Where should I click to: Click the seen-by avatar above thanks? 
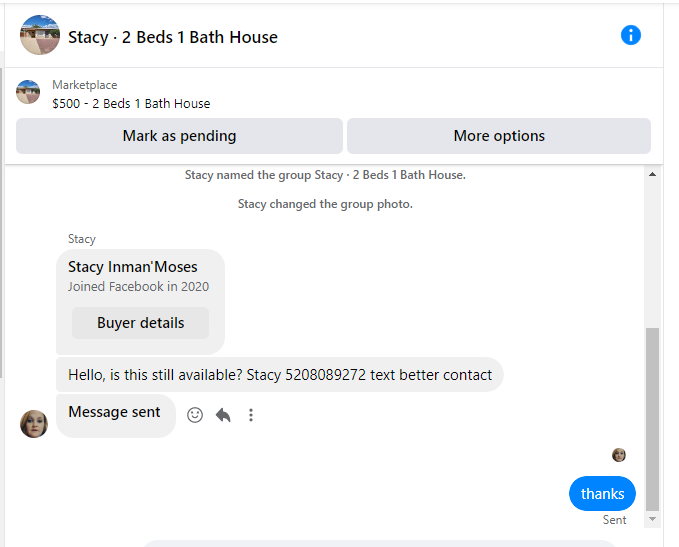tap(619, 455)
